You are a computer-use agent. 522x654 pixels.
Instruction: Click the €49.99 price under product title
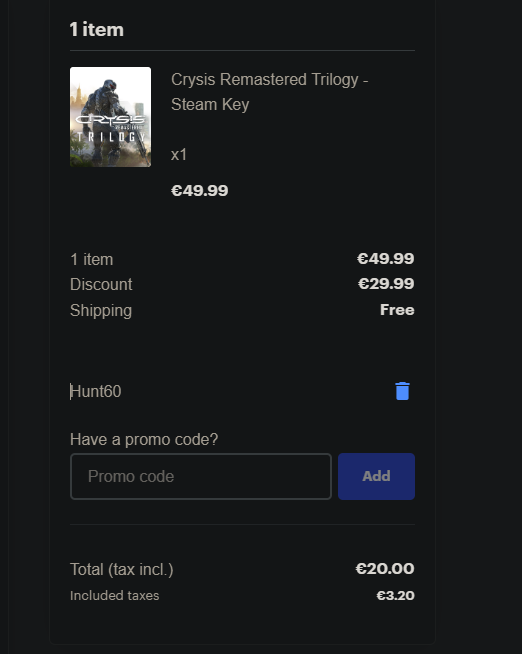(x=200, y=191)
